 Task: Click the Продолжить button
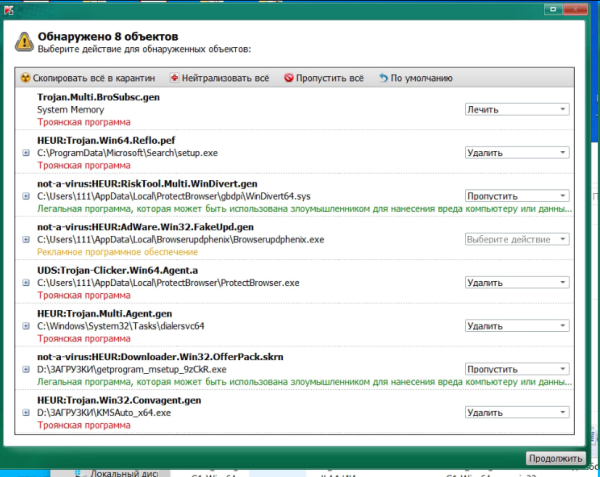click(x=556, y=458)
